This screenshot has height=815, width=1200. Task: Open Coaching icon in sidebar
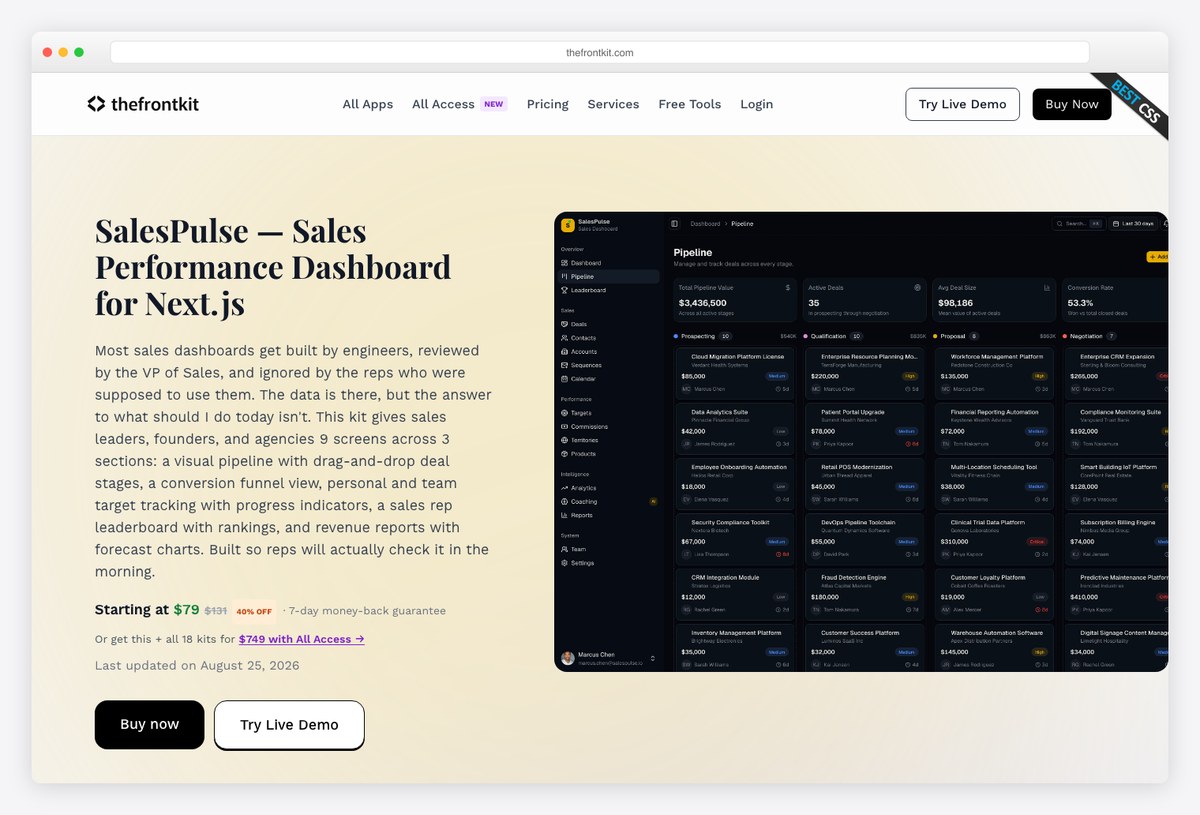pos(565,502)
